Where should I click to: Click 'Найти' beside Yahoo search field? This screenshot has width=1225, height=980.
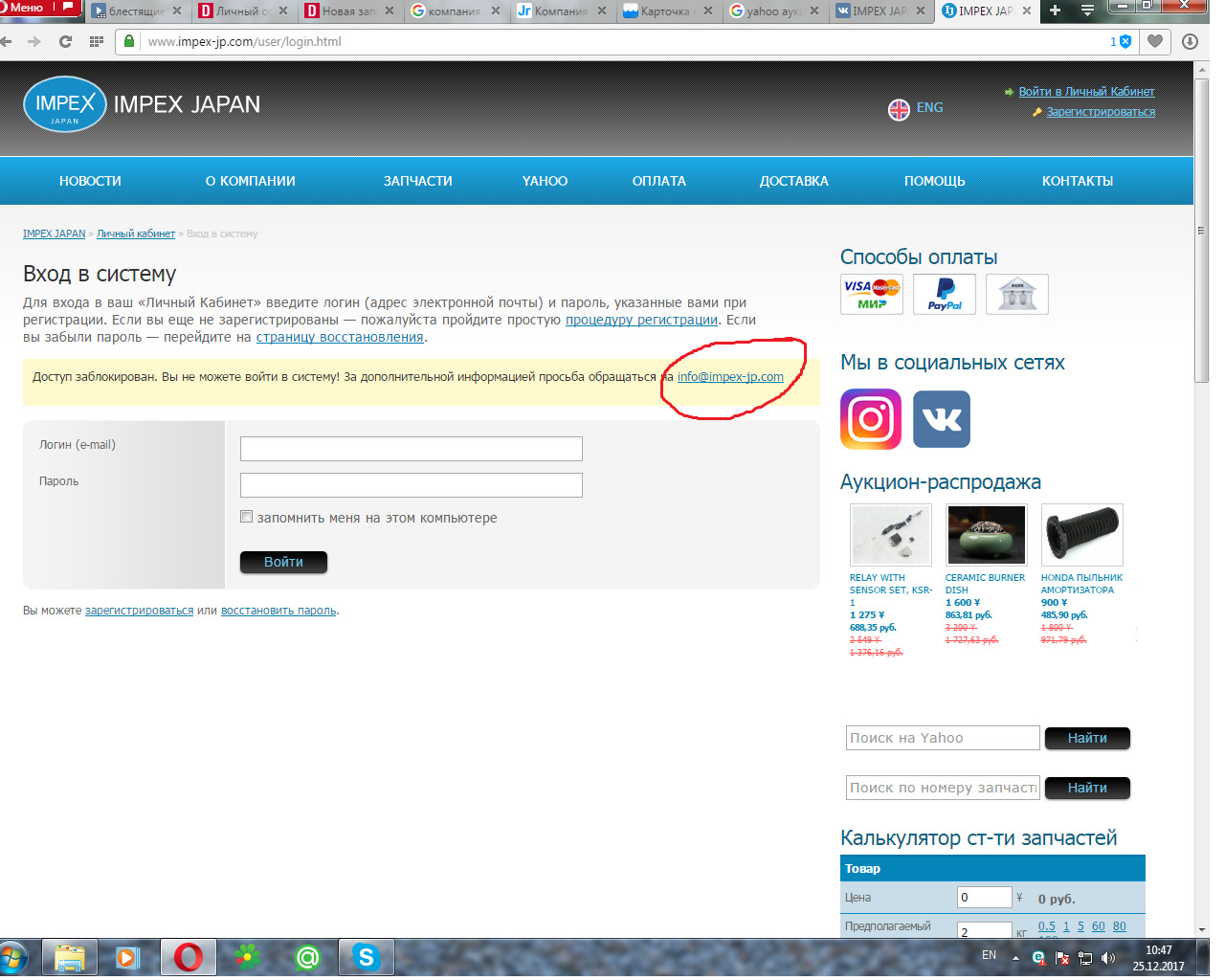[x=1087, y=738]
